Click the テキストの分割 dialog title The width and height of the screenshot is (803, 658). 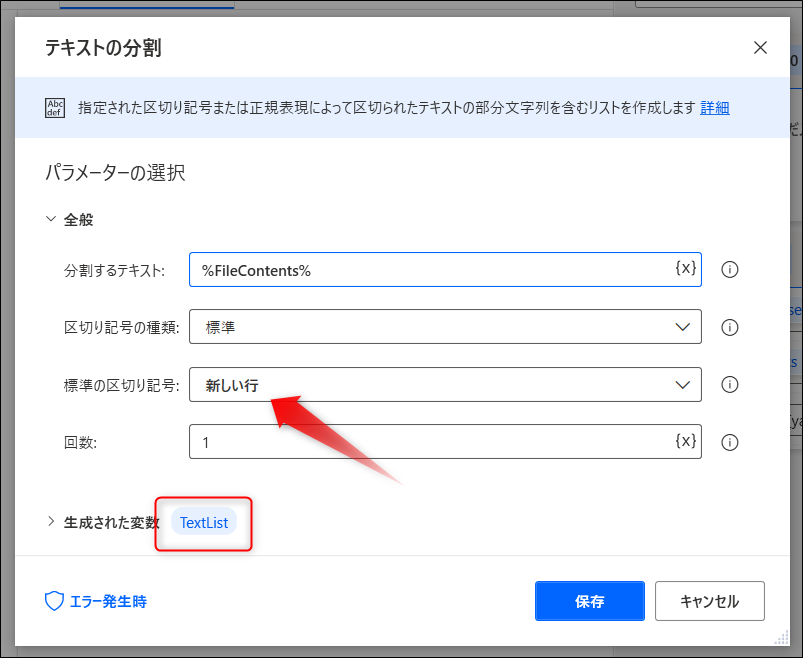103,48
